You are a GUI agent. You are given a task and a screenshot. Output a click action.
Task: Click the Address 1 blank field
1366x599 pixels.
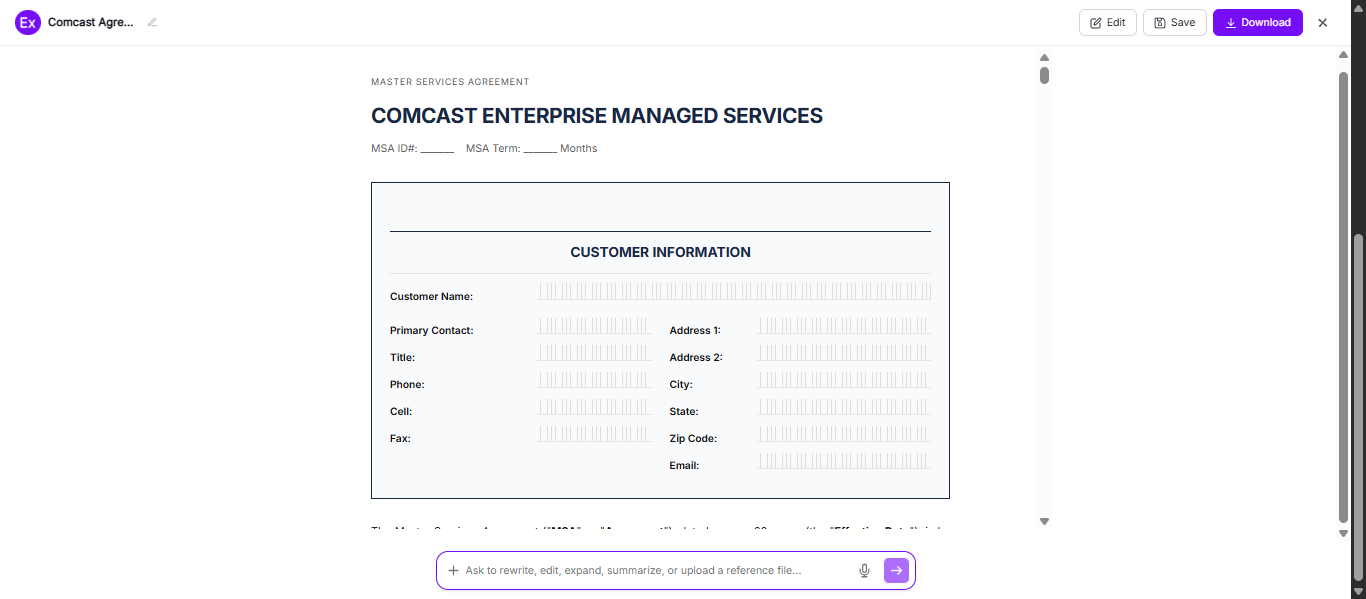coord(845,326)
